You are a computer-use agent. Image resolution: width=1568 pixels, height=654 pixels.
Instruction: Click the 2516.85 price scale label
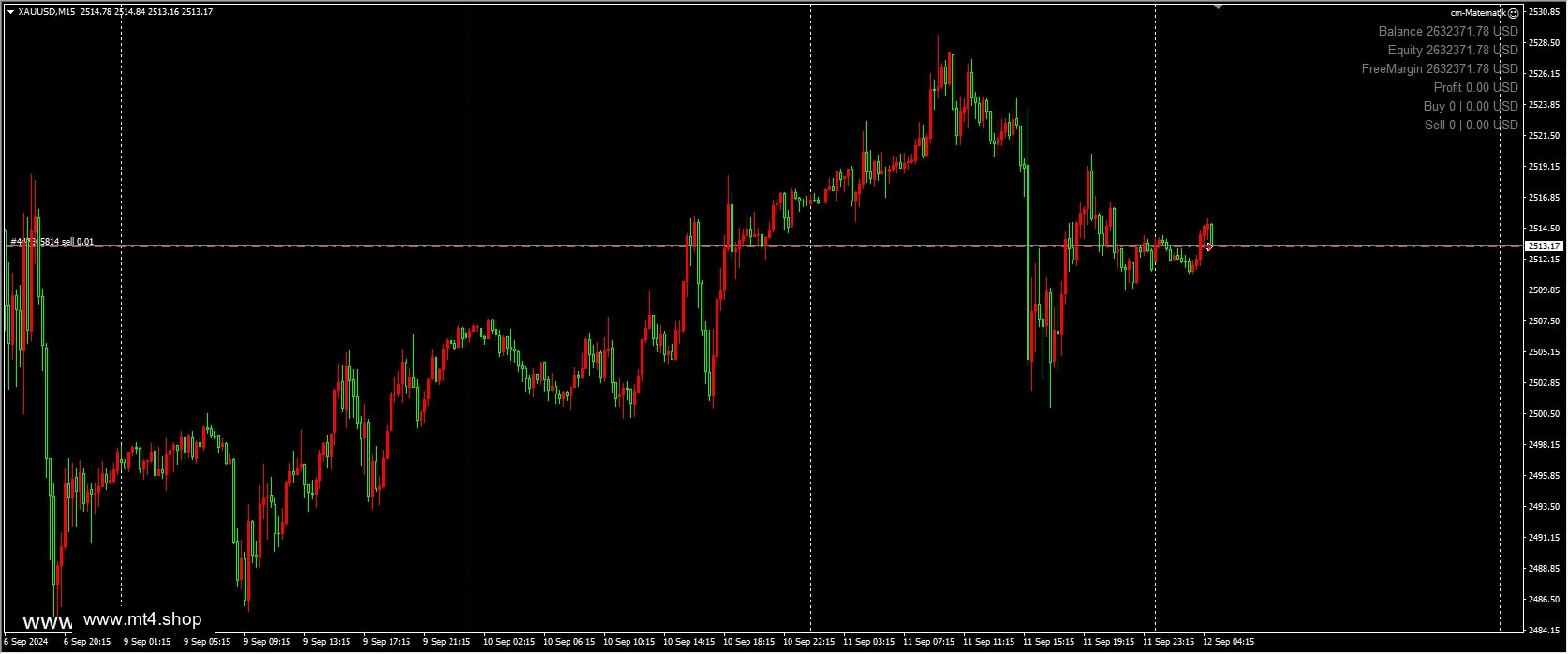coord(1544,198)
